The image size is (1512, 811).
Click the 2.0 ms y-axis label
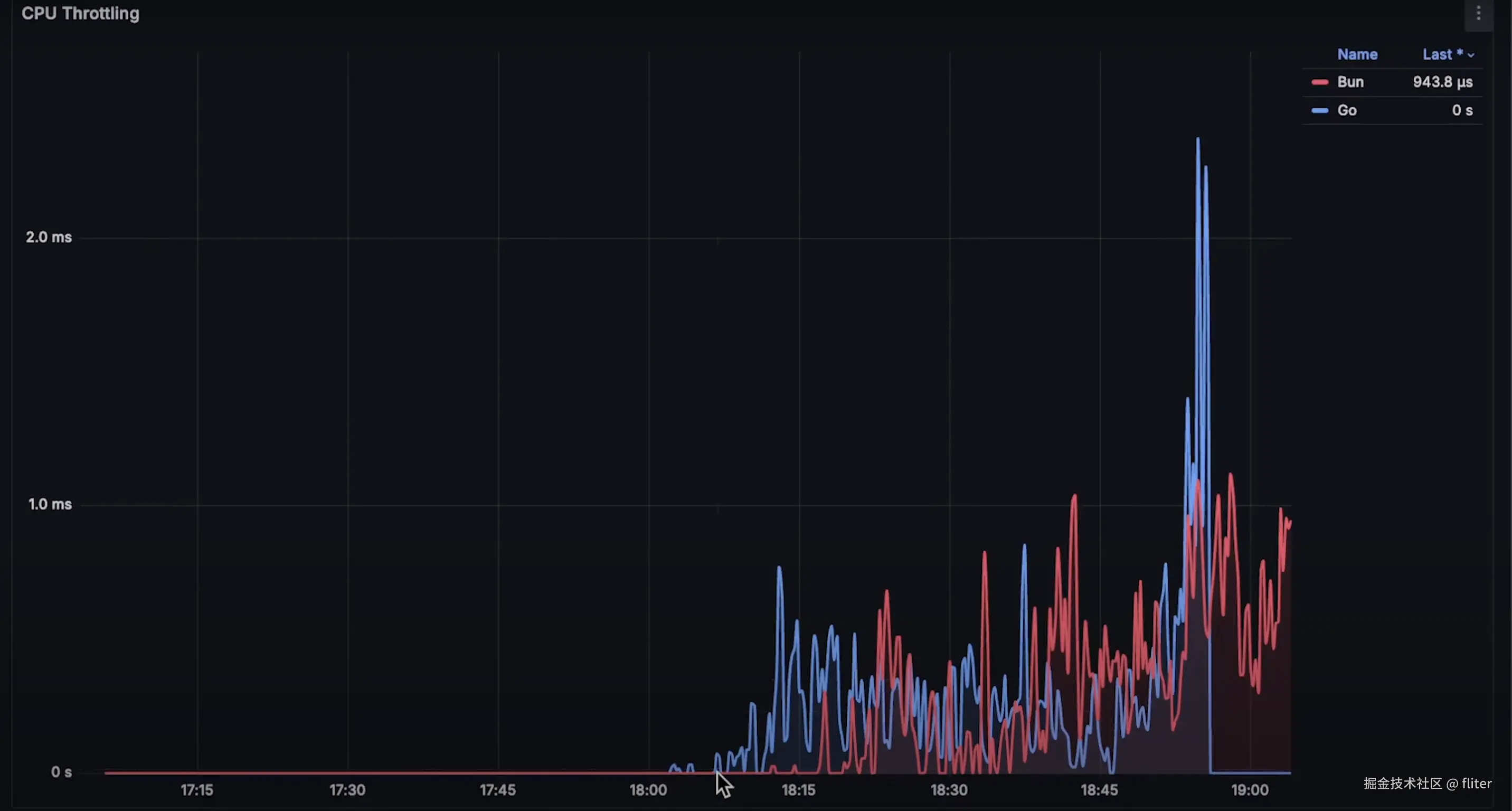49,237
